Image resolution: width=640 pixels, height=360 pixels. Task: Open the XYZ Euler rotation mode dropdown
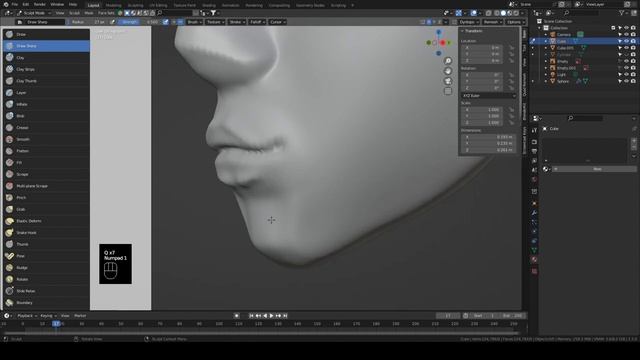pos(489,96)
